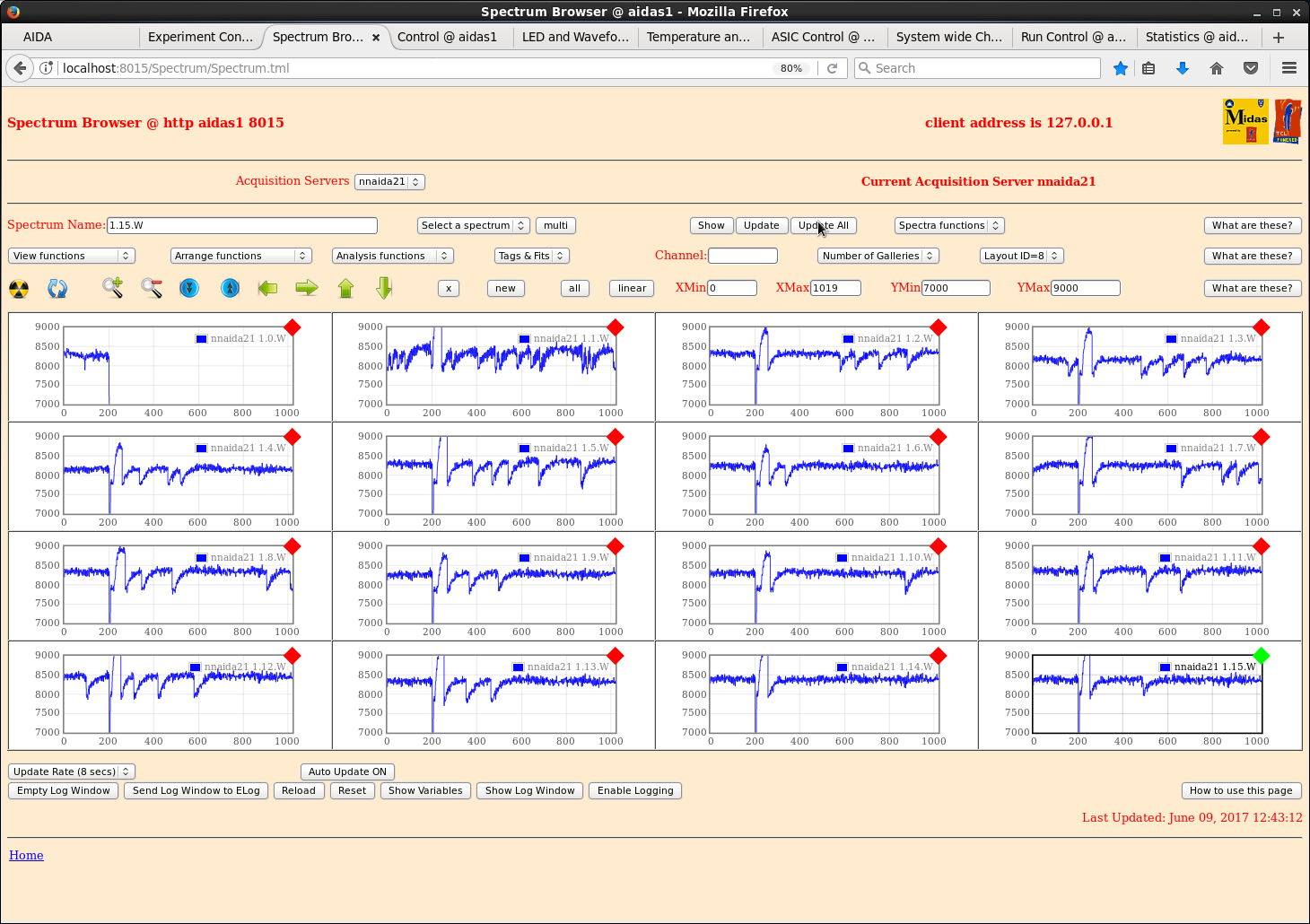Click the Spectrum Name input field
This screenshot has height=924, width=1310.
point(242,226)
